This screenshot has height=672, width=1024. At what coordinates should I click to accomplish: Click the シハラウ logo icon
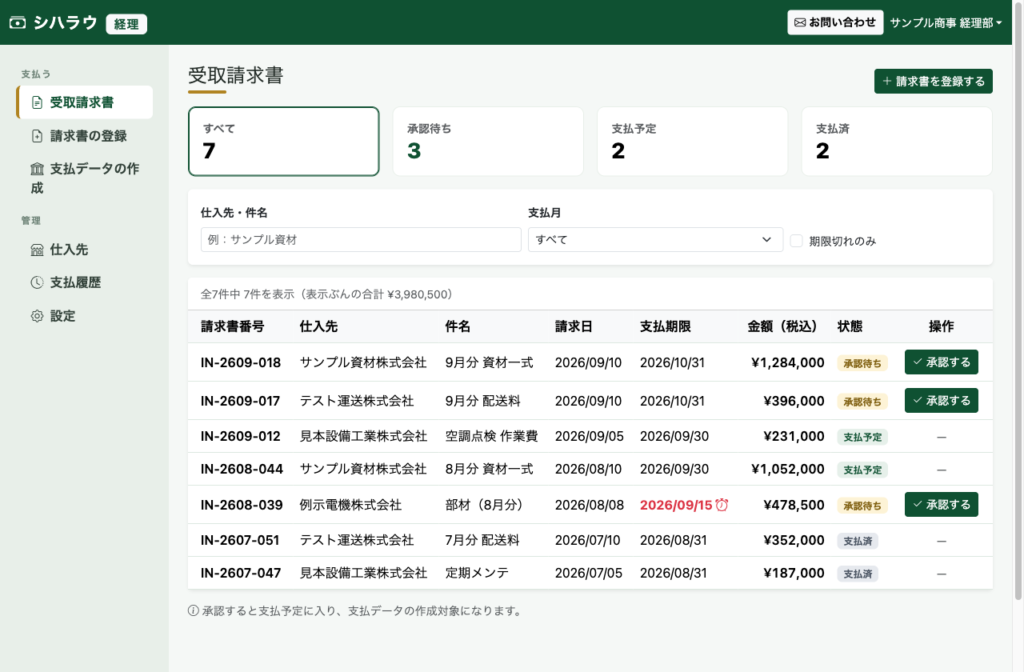click(x=18, y=23)
